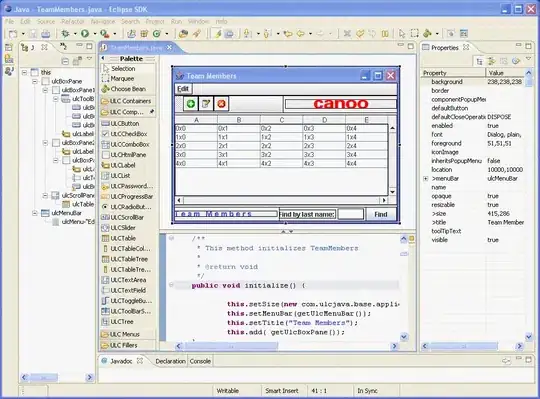The width and height of the screenshot is (540, 399).
Task: Click the Edit menu button in Team Members window
Action: click(x=183, y=89)
